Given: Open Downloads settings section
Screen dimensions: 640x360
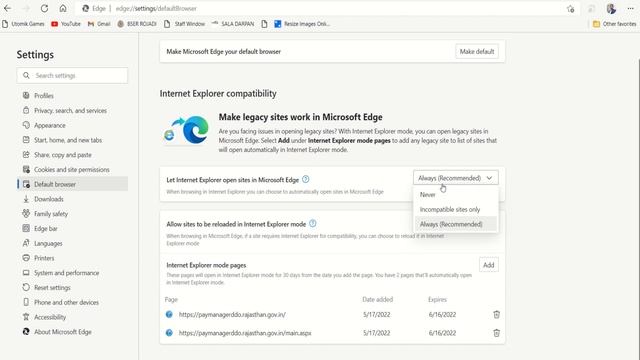Looking at the screenshot, I should (72, 199).
